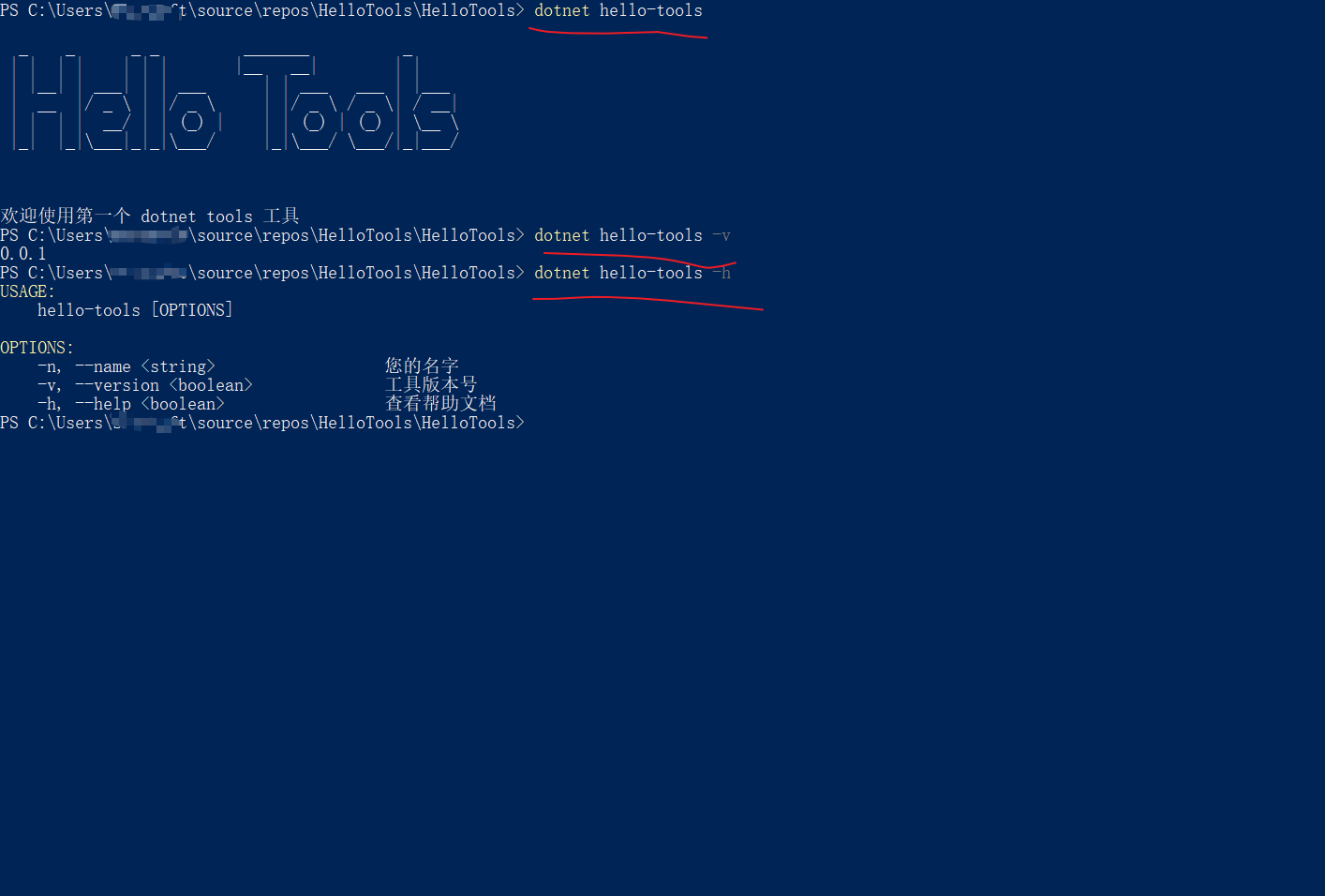Click the "dotnet hello-tools -h" command text
This screenshot has width=1325, height=896.
pos(632,274)
